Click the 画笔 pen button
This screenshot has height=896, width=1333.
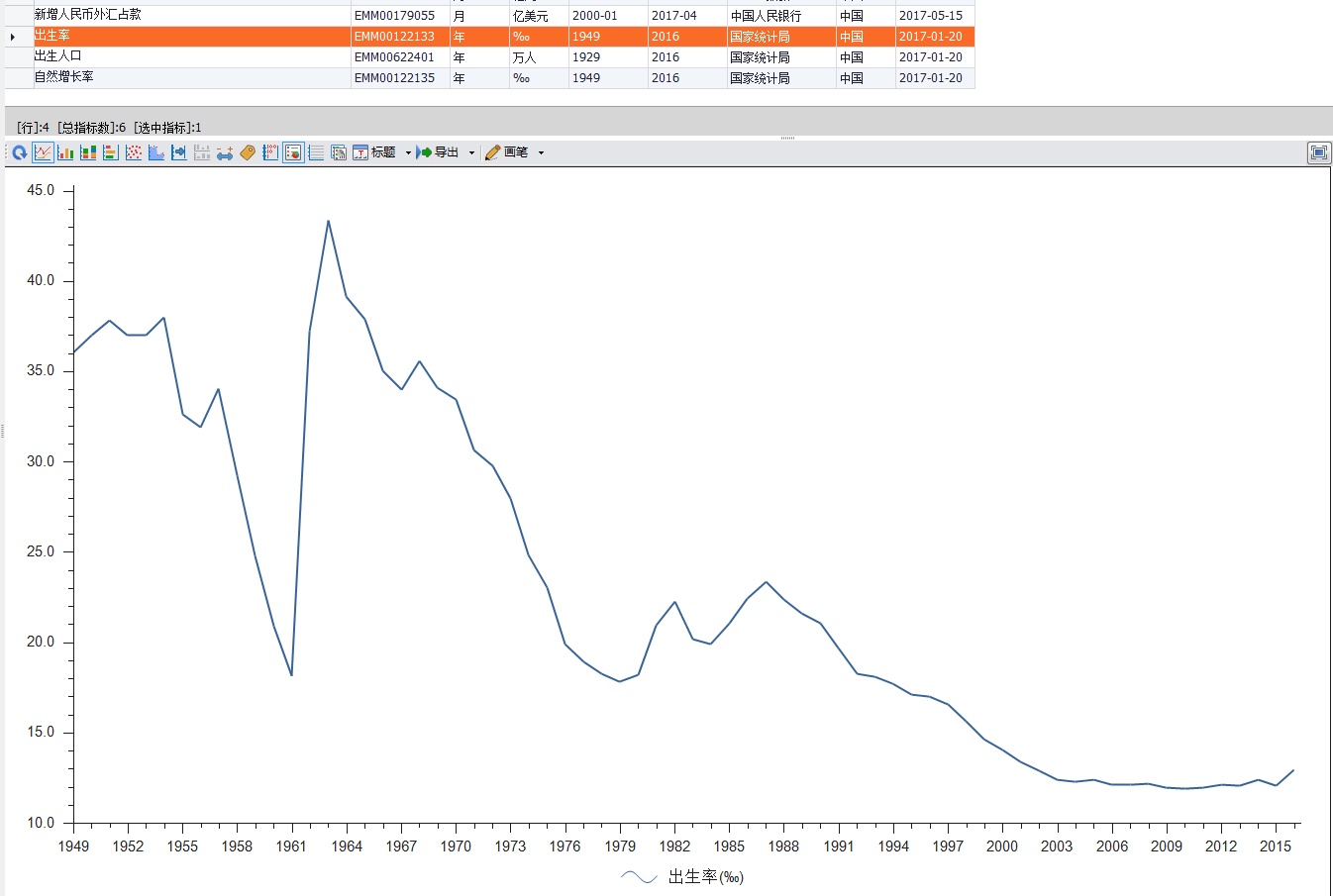coord(506,152)
